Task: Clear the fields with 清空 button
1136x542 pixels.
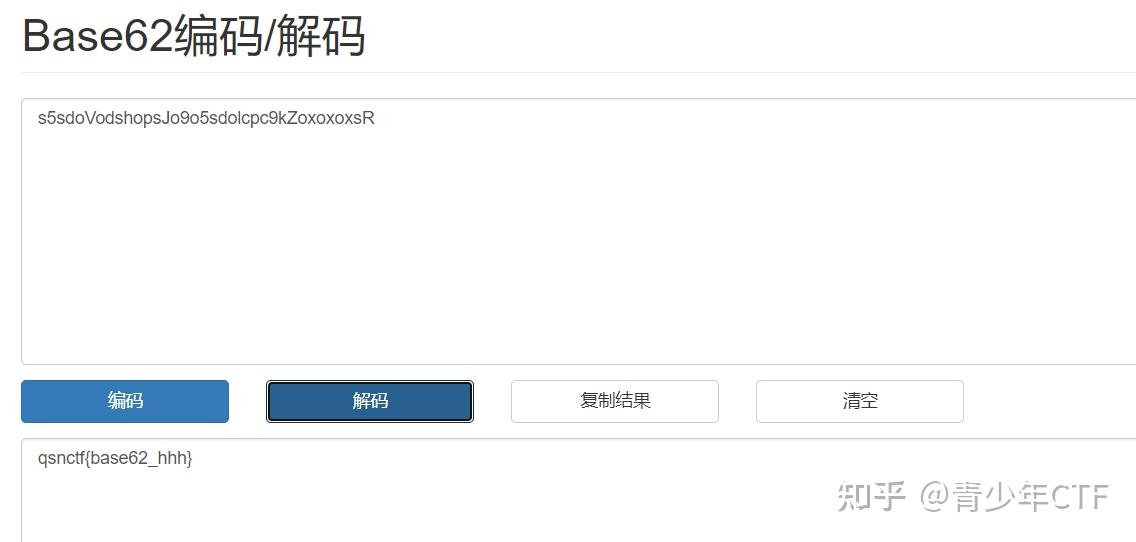Action: (859, 401)
